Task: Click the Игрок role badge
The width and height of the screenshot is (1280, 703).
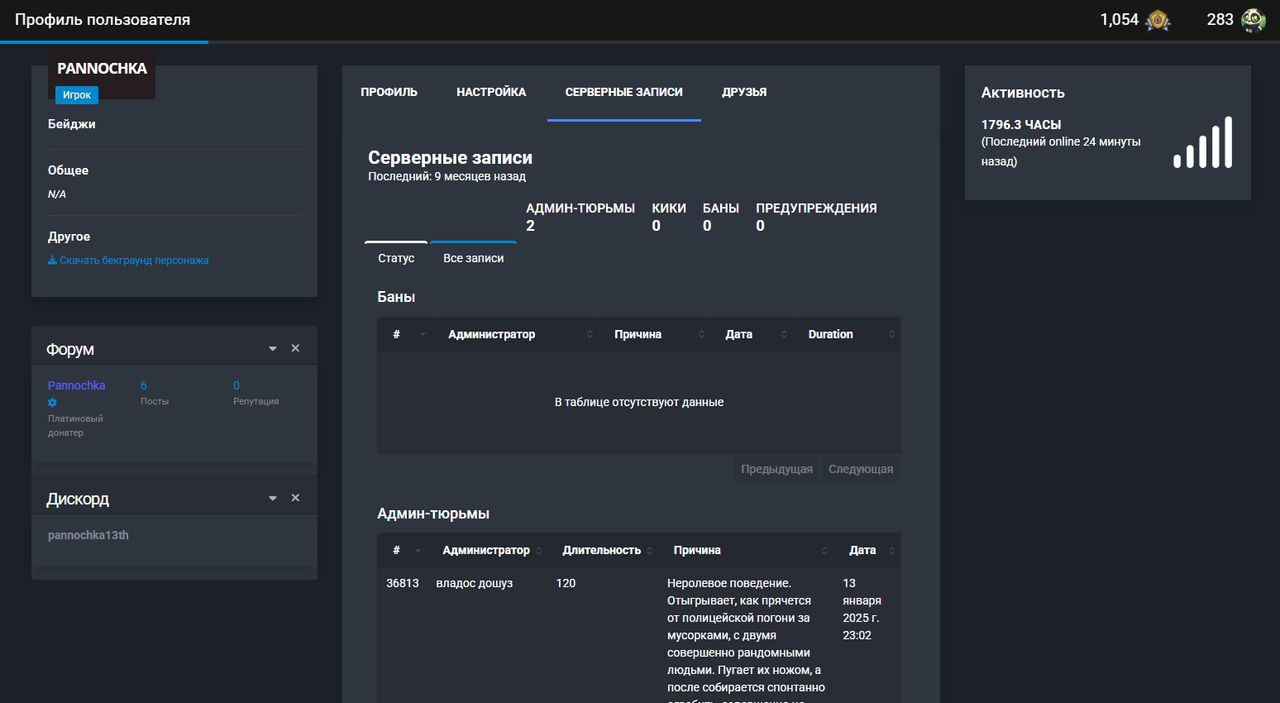Action: (x=76, y=95)
